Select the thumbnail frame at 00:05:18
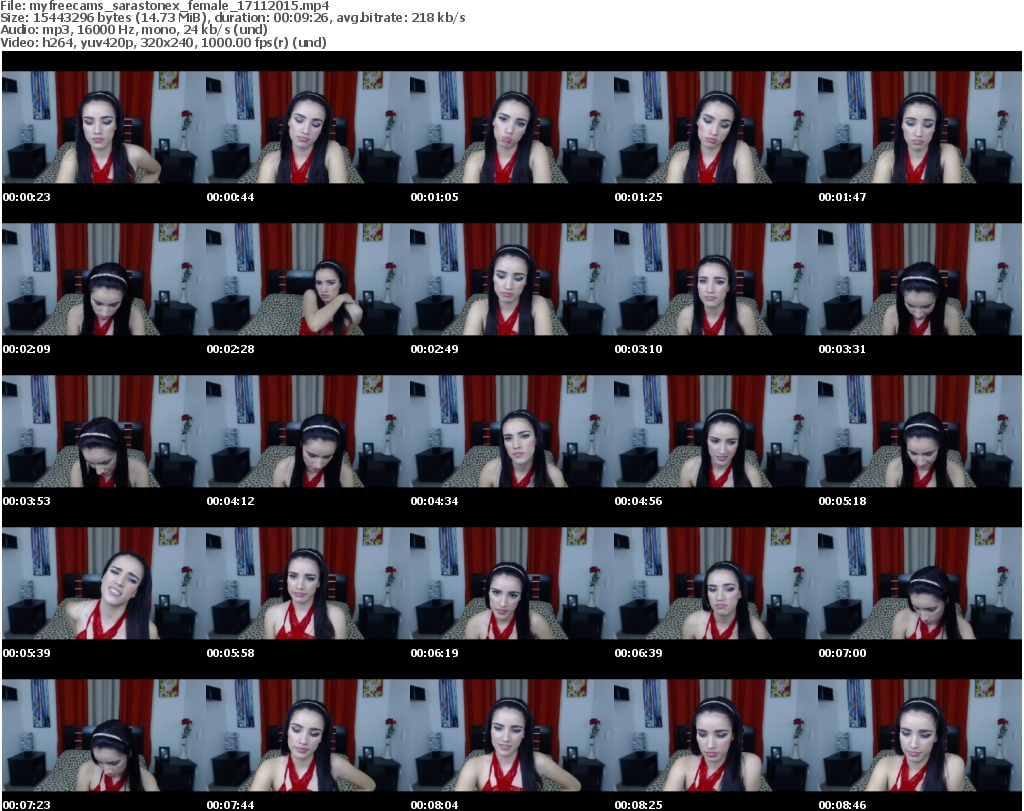Viewport: 1024px width, 811px height. tap(920, 431)
